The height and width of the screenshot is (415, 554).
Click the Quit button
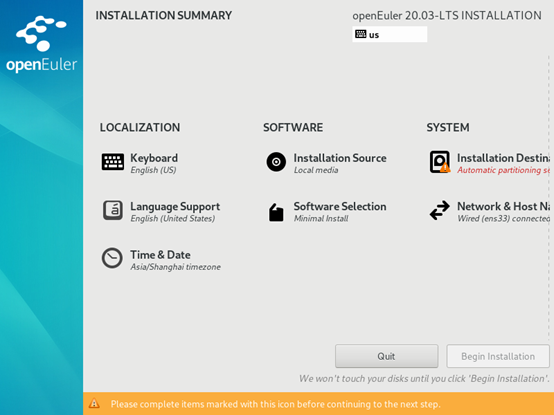[x=387, y=356]
